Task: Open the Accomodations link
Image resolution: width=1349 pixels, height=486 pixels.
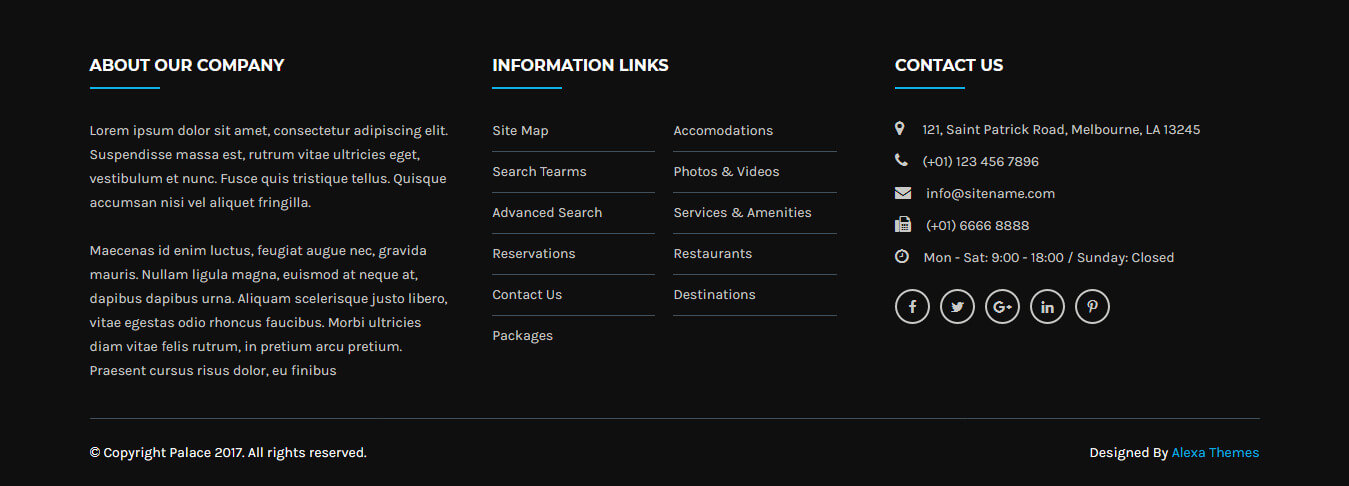Action: 723,131
